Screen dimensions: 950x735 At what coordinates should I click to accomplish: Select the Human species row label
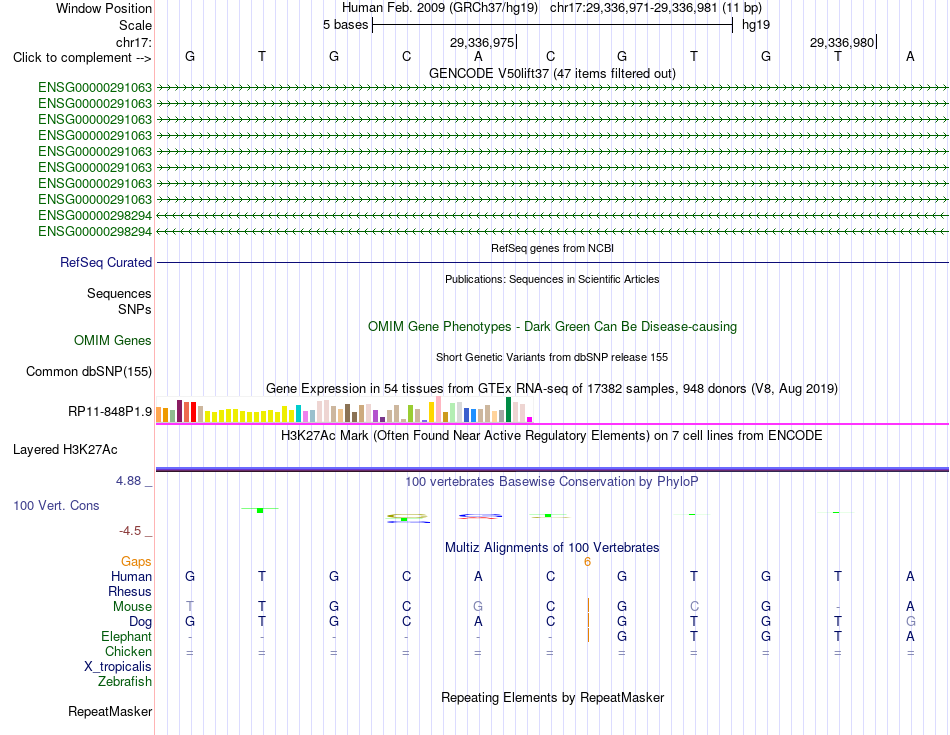tap(131, 576)
